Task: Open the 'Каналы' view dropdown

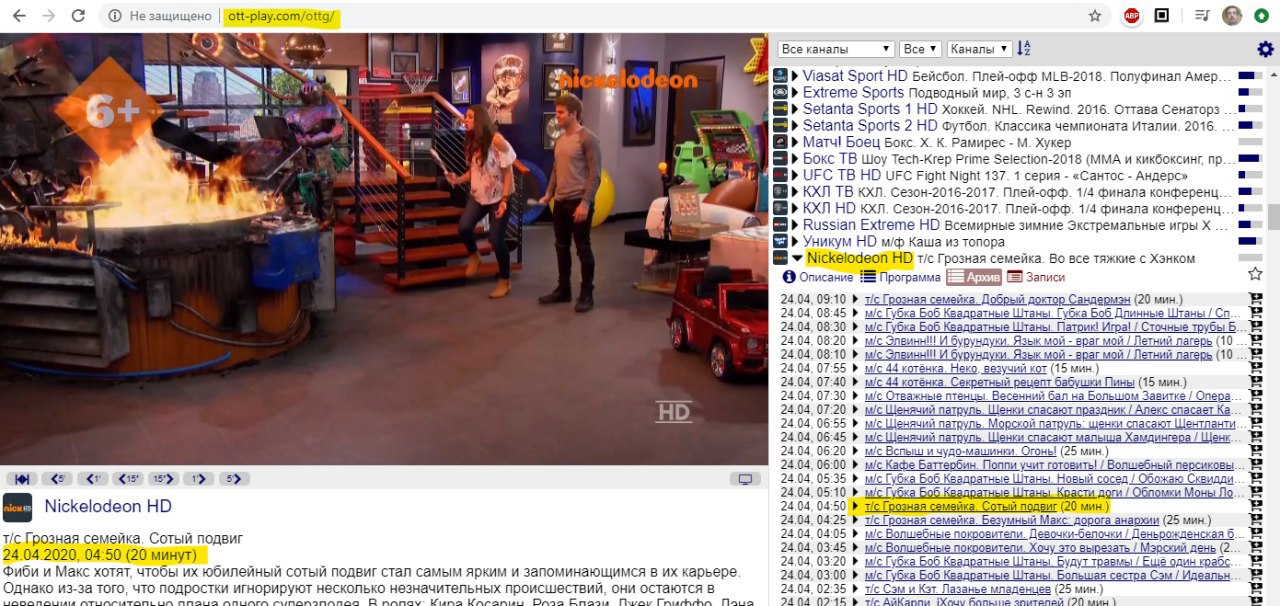Action: pyautogui.click(x=979, y=49)
